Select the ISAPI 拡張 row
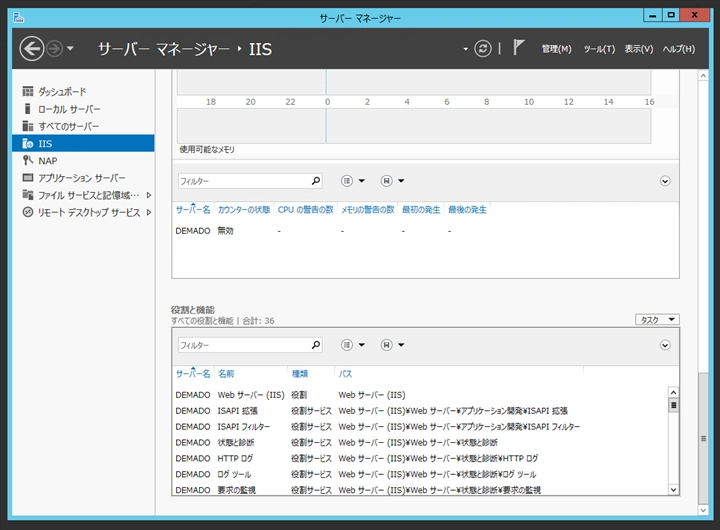 pyautogui.click(x=420, y=411)
